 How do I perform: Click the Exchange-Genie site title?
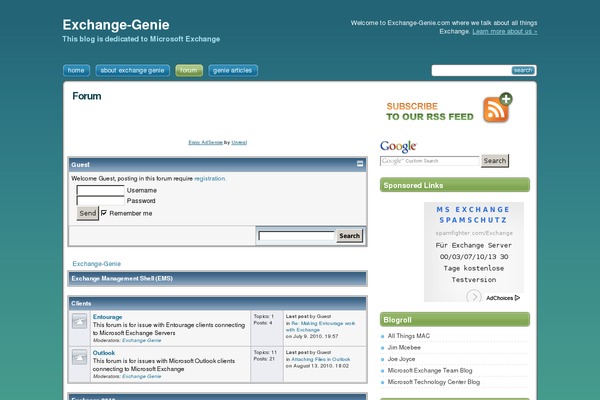point(116,25)
